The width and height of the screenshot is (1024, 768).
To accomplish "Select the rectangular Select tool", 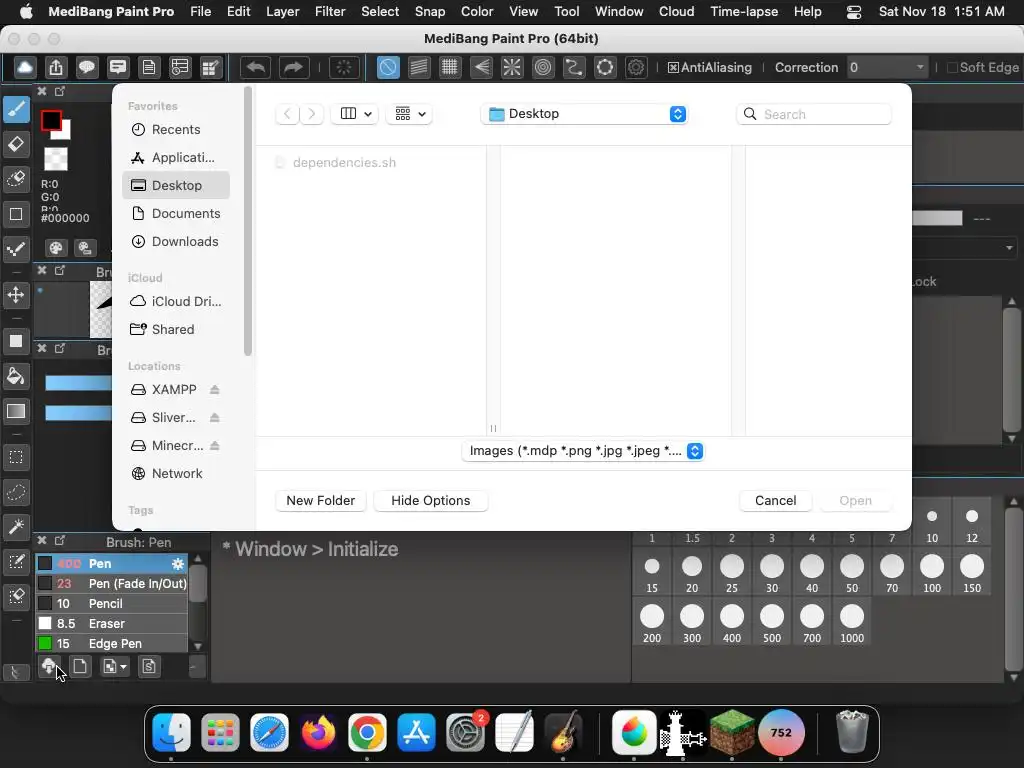I will pyautogui.click(x=16, y=457).
